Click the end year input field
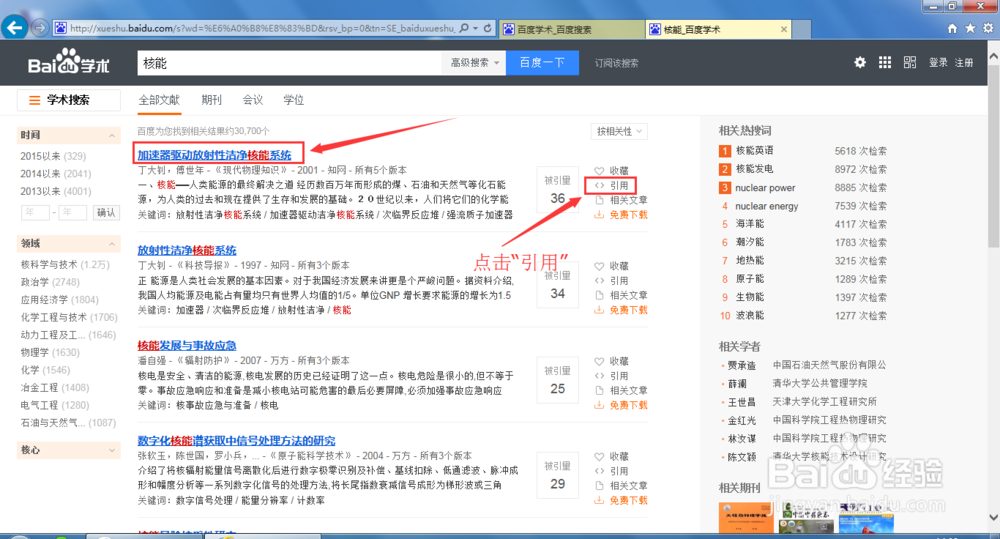 click(72, 212)
